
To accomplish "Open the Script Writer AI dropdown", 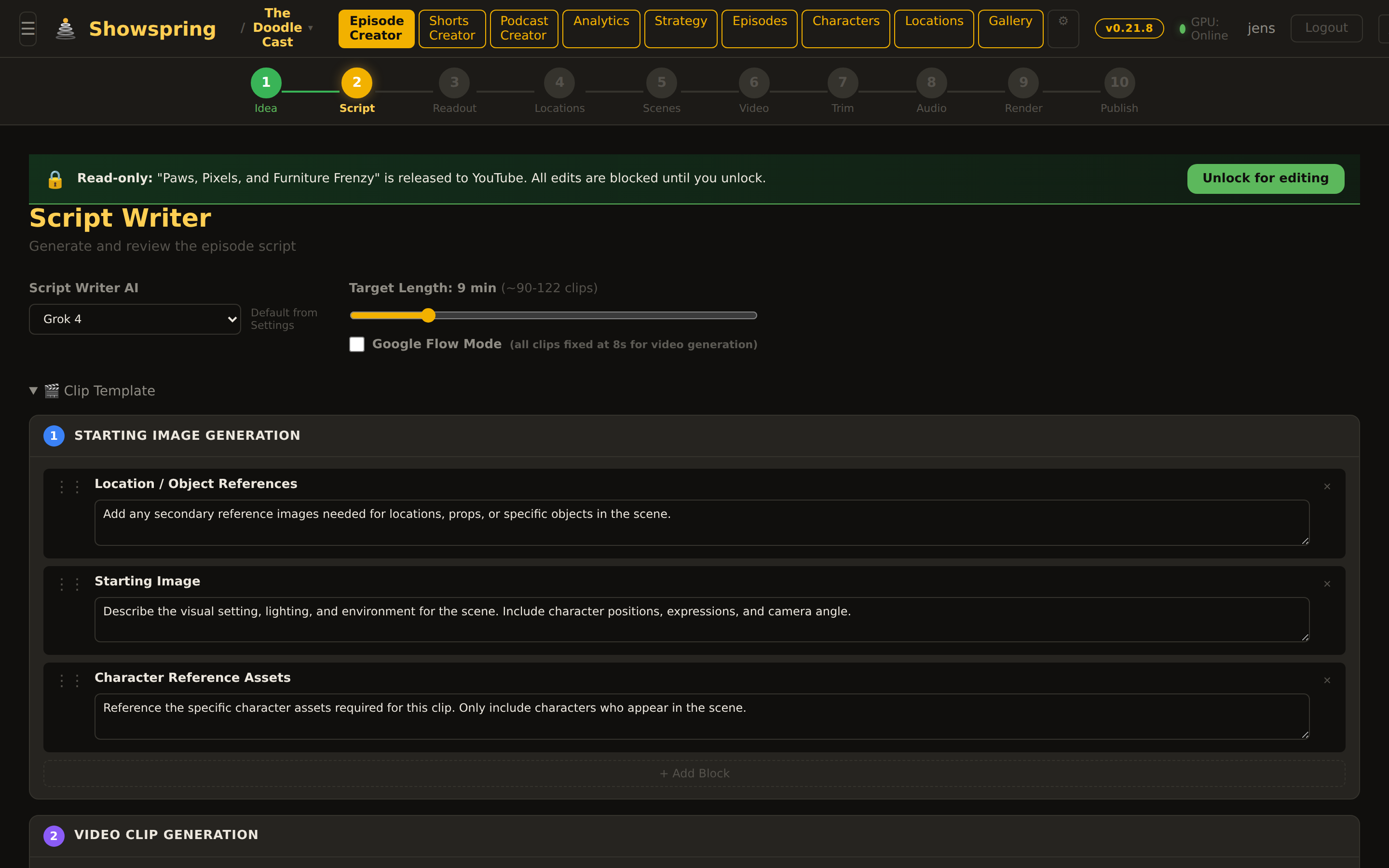I will point(135,319).
